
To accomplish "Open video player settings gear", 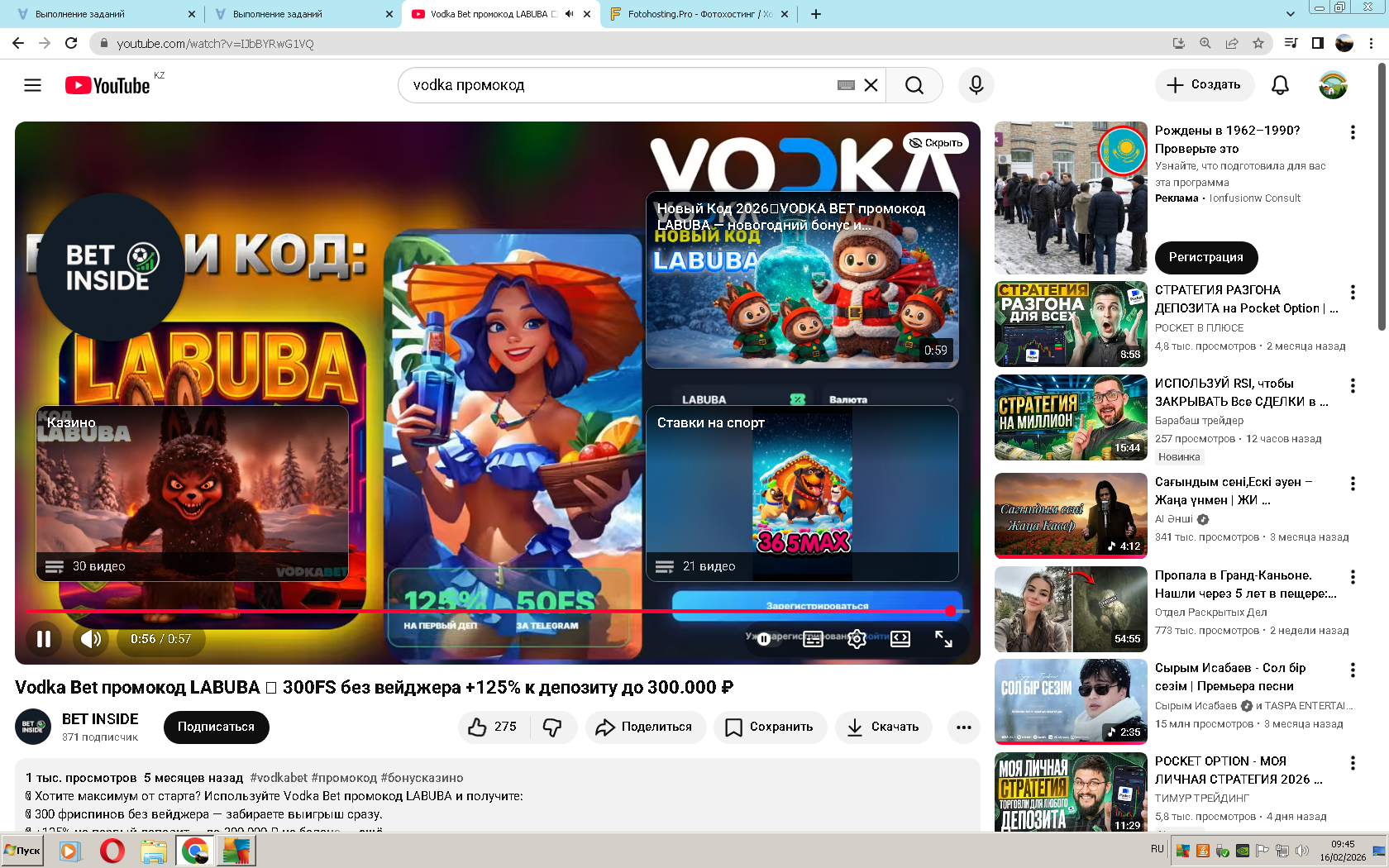I will pyautogui.click(x=857, y=639).
